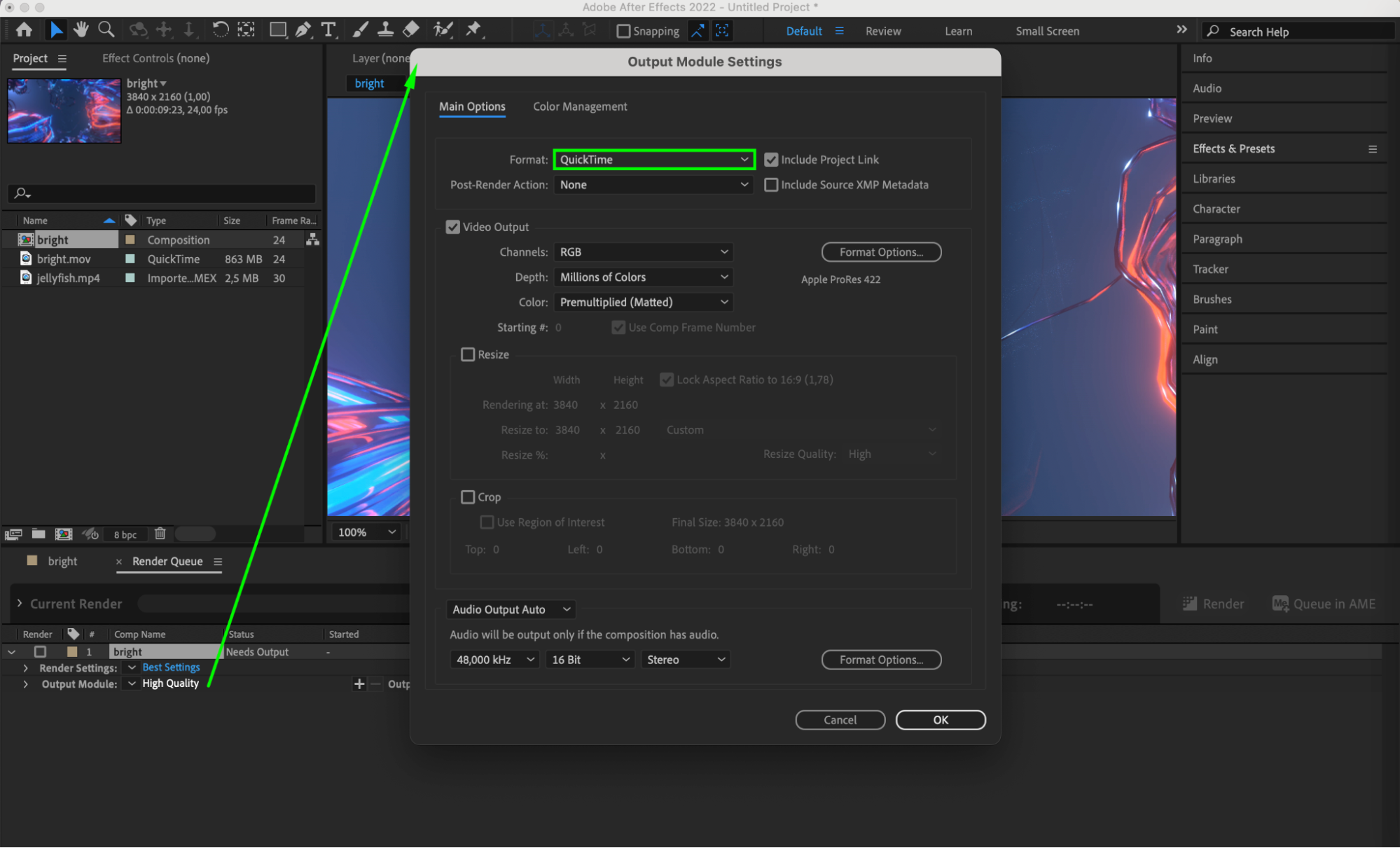Open the Audio Output Auto dropdown
The image size is (1400, 848).
coord(511,609)
